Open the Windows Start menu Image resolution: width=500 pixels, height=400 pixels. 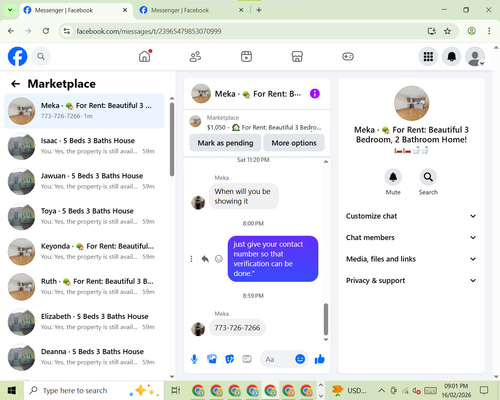(x=12, y=390)
